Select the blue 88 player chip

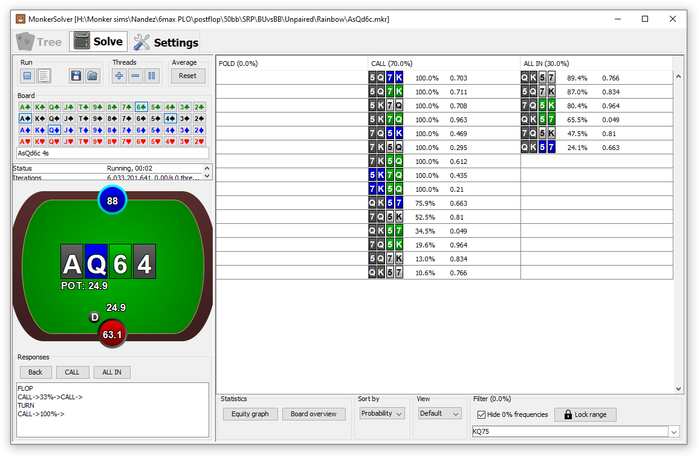pos(112,200)
